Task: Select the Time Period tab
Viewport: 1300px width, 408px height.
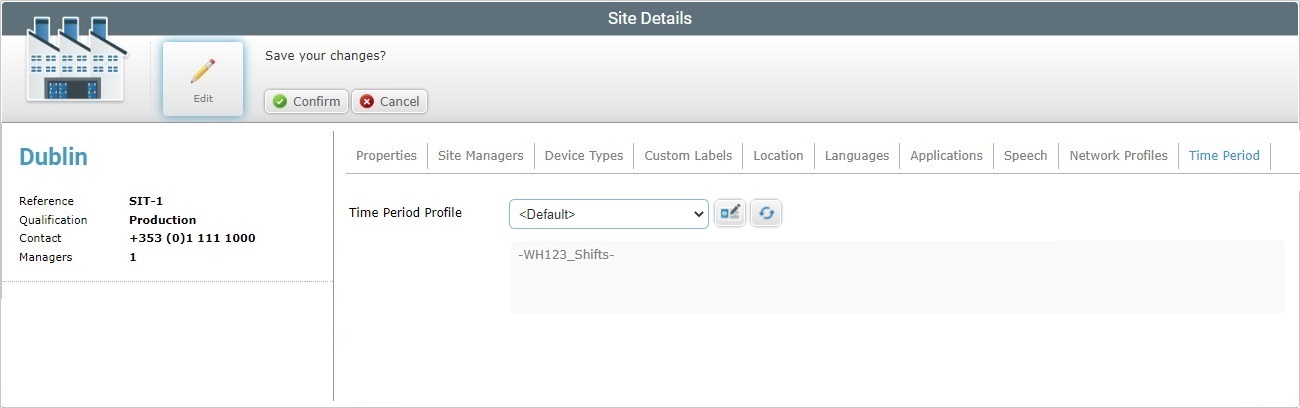Action: (1224, 156)
